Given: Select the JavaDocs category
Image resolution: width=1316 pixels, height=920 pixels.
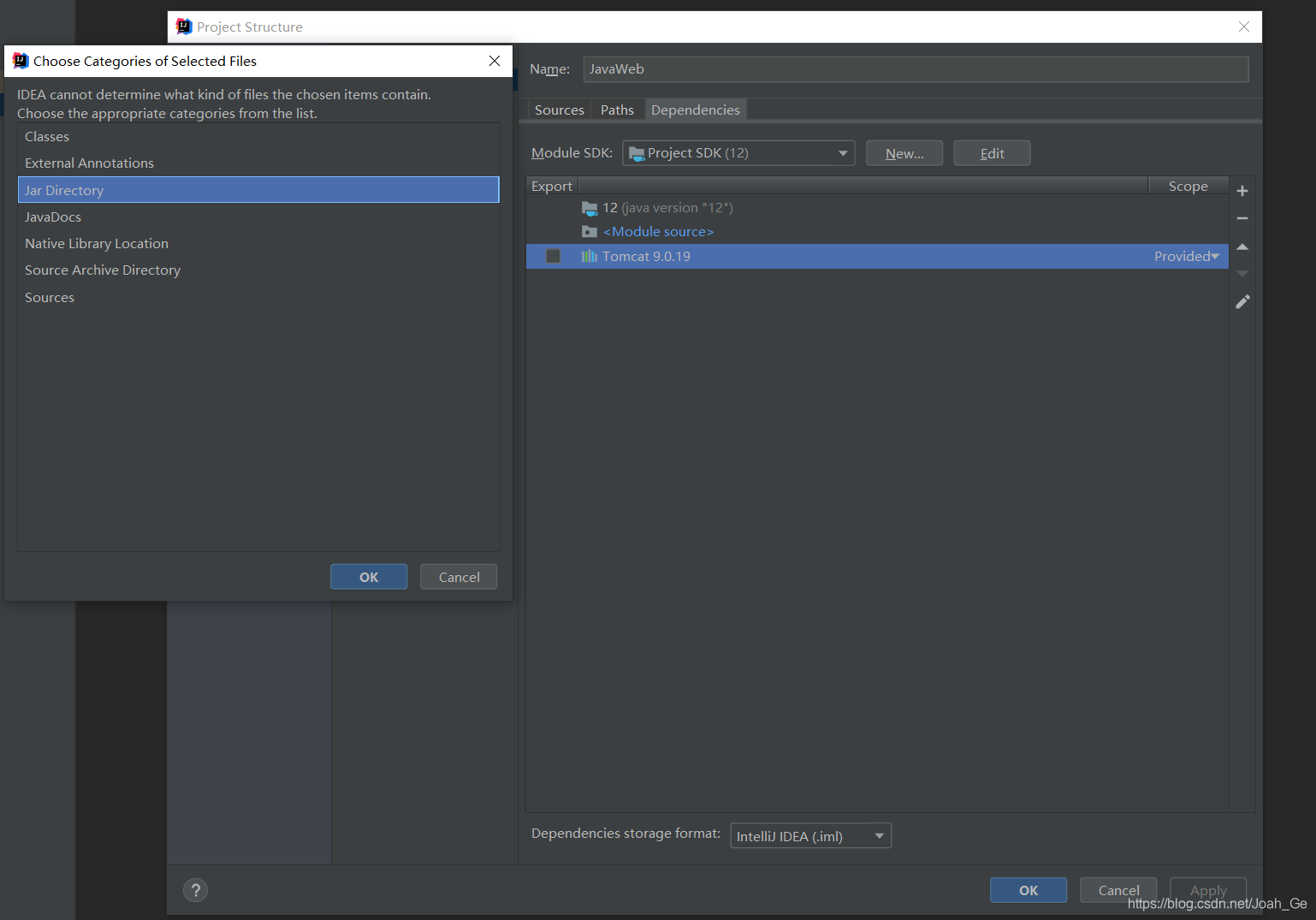Looking at the screenshot, I should click(x=258, y=217).
